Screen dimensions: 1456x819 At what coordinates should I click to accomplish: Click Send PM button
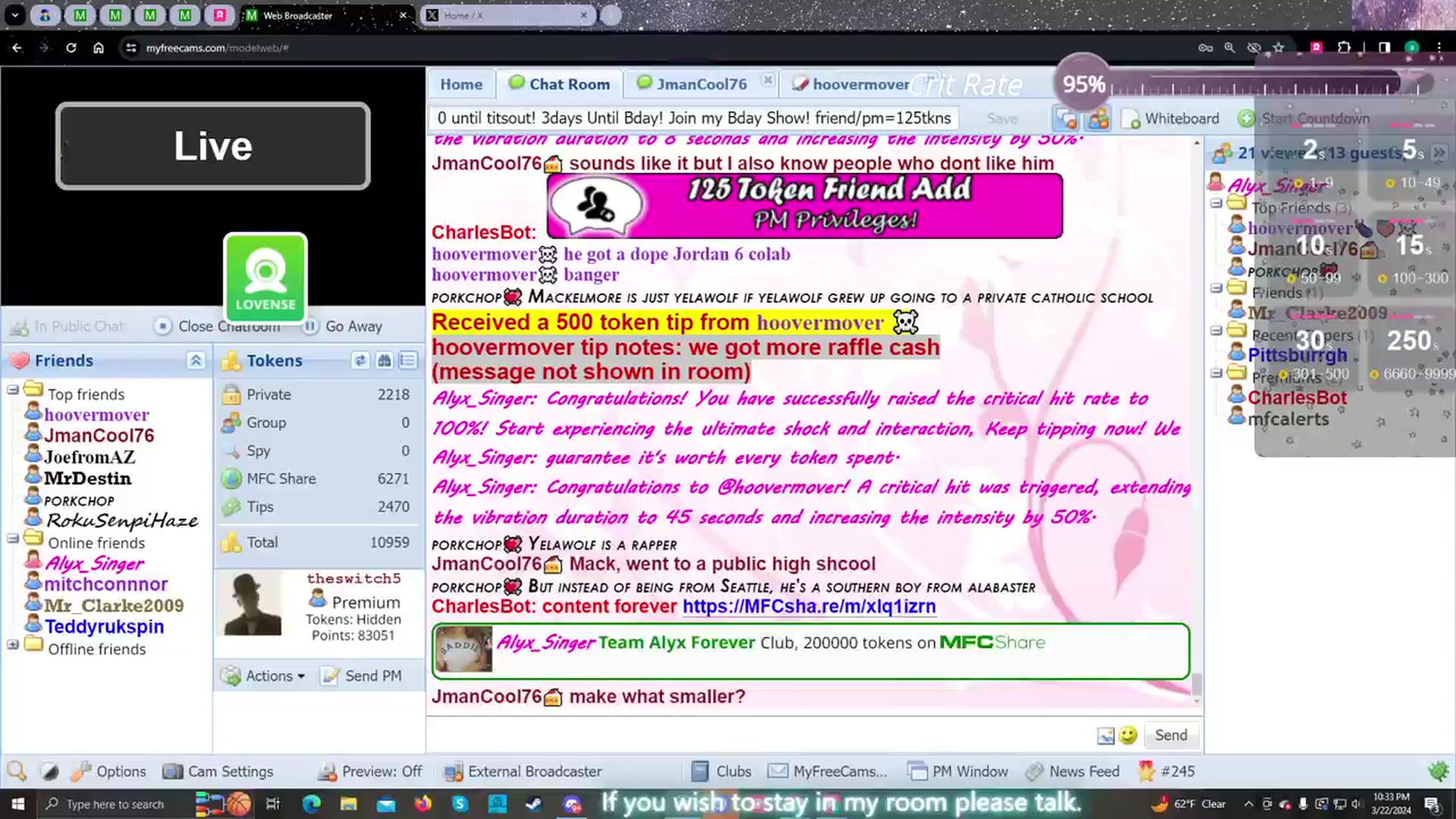coord(362,676)
